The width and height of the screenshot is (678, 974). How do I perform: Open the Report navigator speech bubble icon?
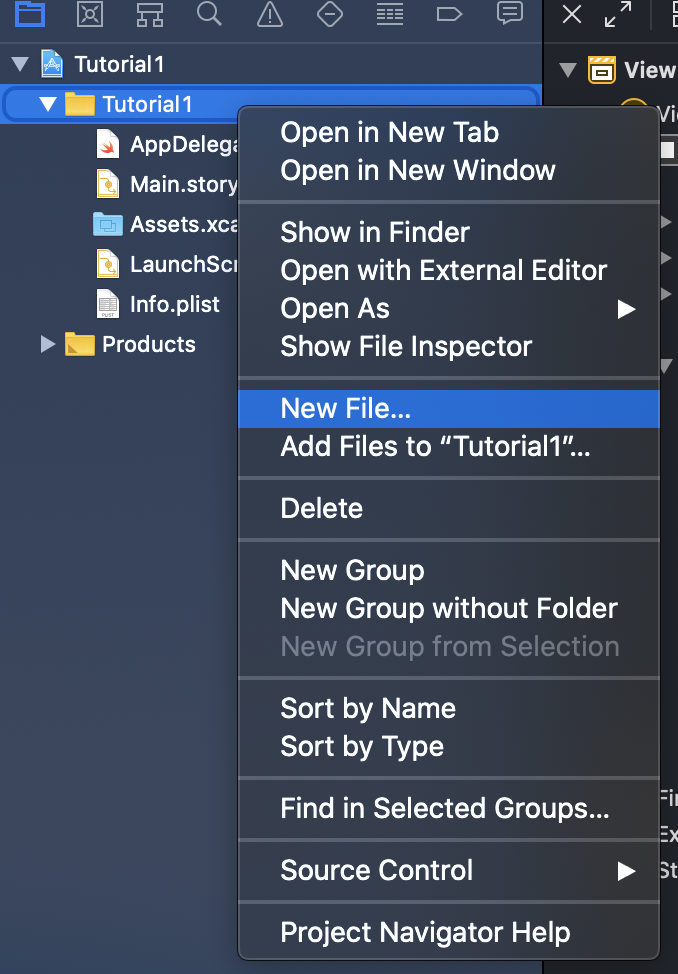pos(510,13)
